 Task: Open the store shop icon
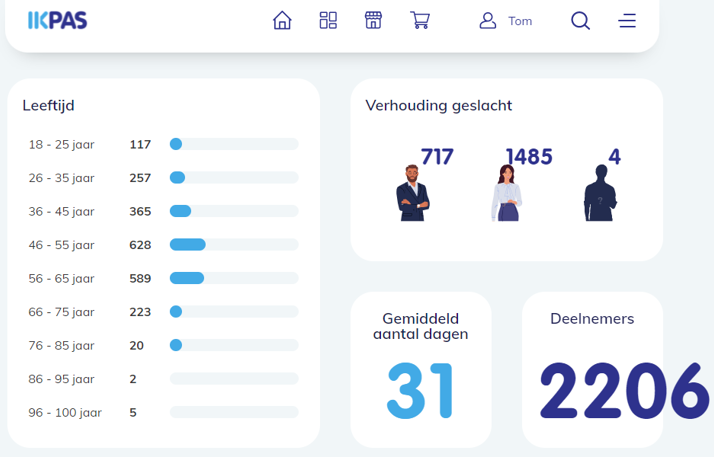373,21
